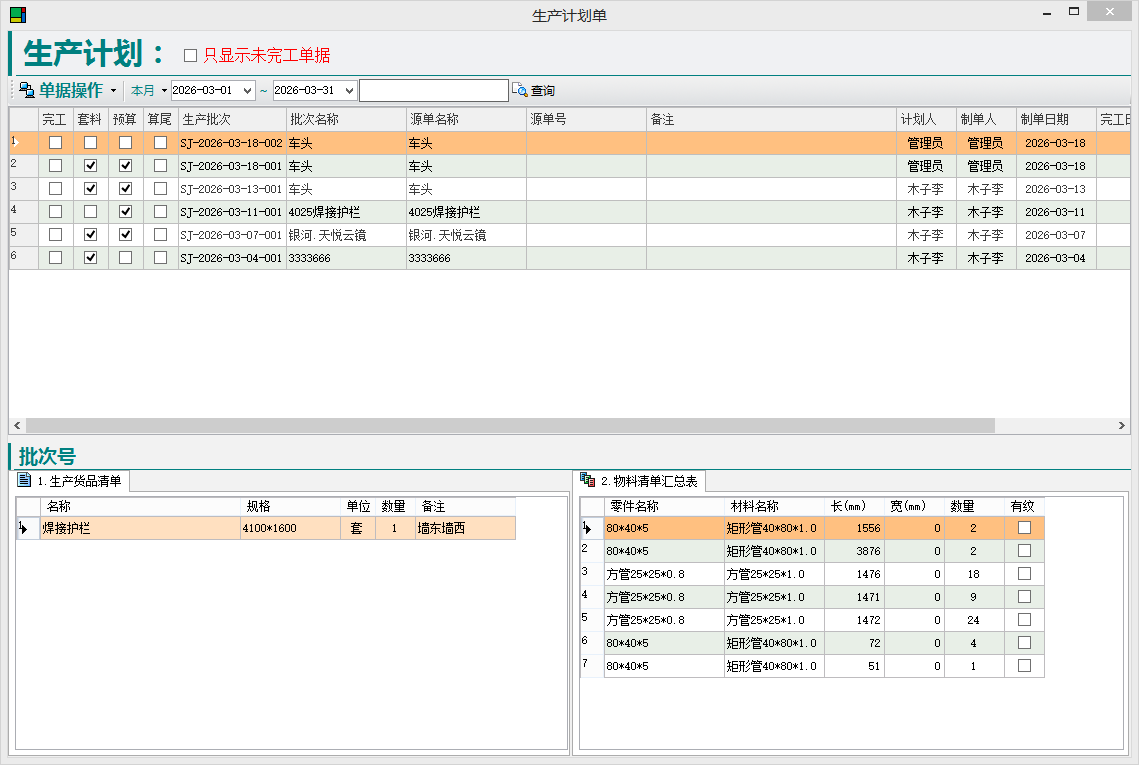Click the 单据操作 document operations icon

tap(26, 90)
